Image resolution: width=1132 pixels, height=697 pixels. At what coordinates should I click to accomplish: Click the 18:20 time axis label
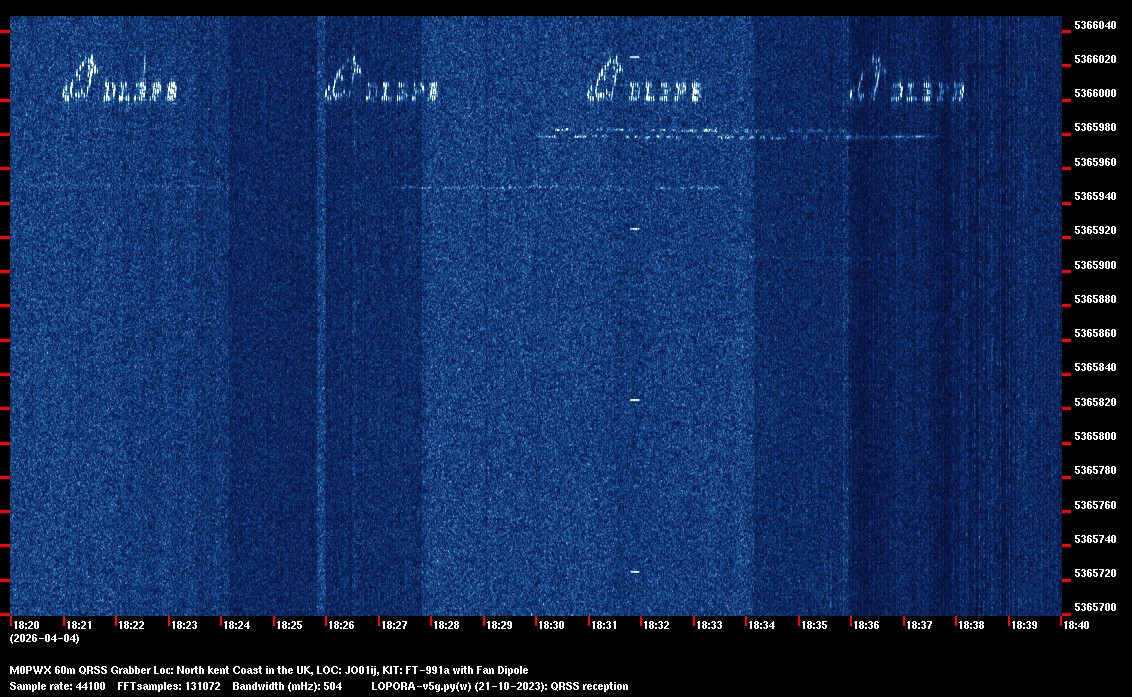tap(27, 625)
